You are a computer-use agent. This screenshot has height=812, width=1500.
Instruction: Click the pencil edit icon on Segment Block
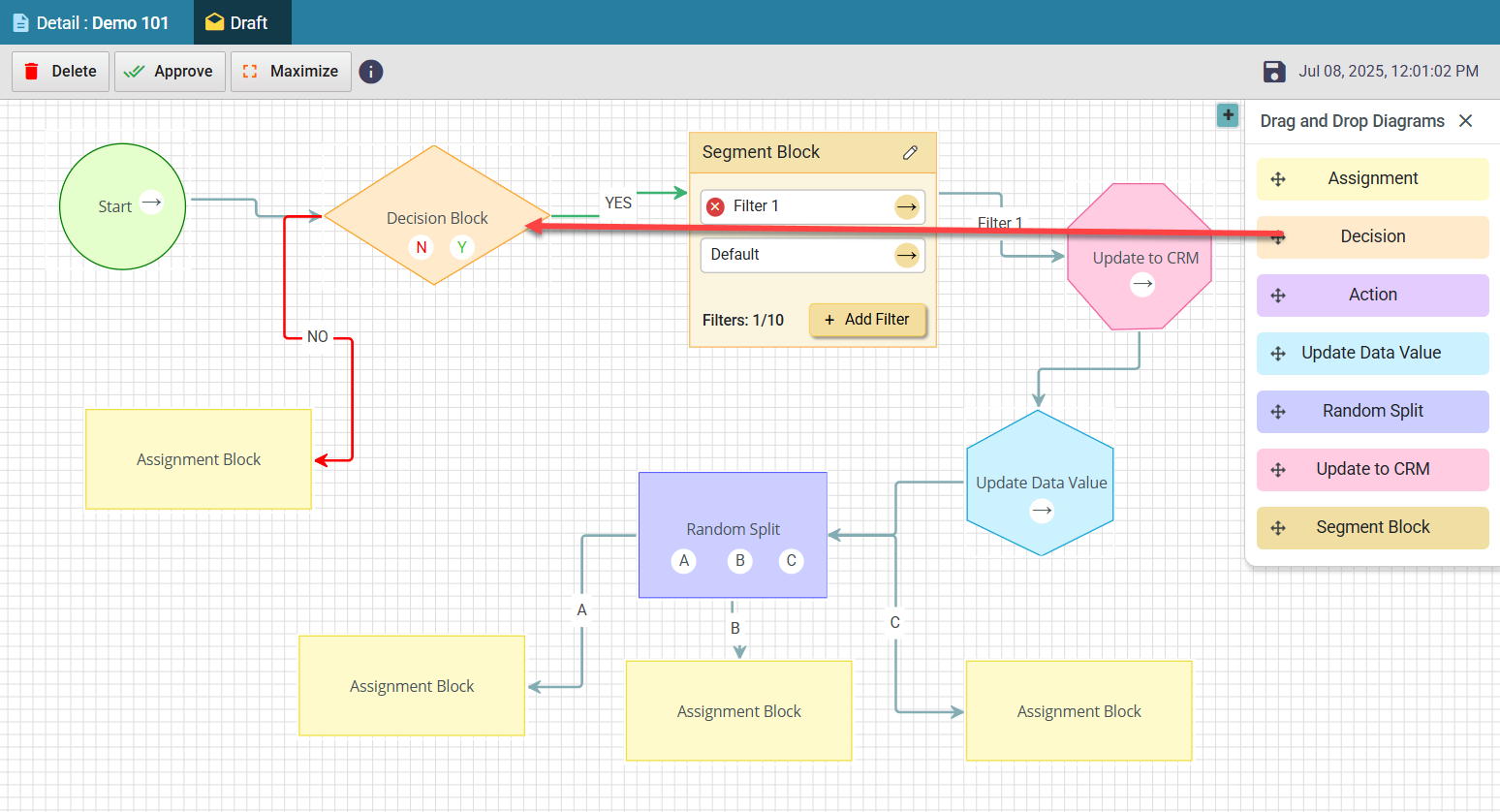tap(910, 152)
